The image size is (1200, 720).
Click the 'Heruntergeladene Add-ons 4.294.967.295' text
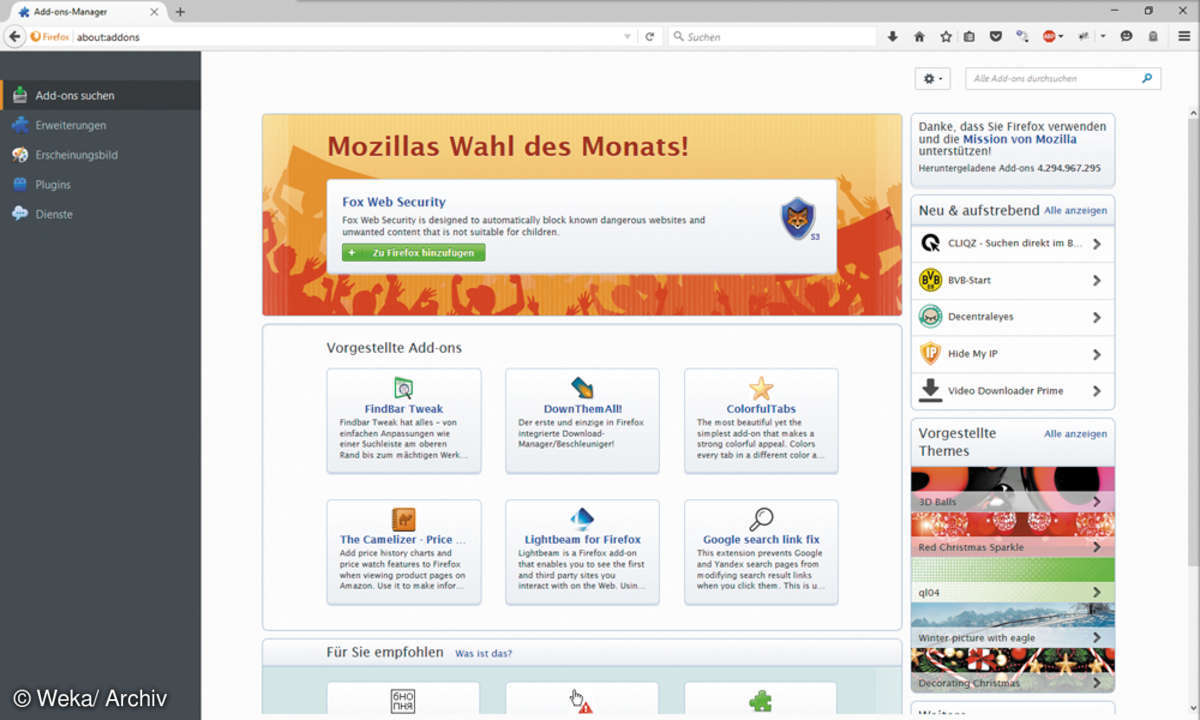point(1009,168)
